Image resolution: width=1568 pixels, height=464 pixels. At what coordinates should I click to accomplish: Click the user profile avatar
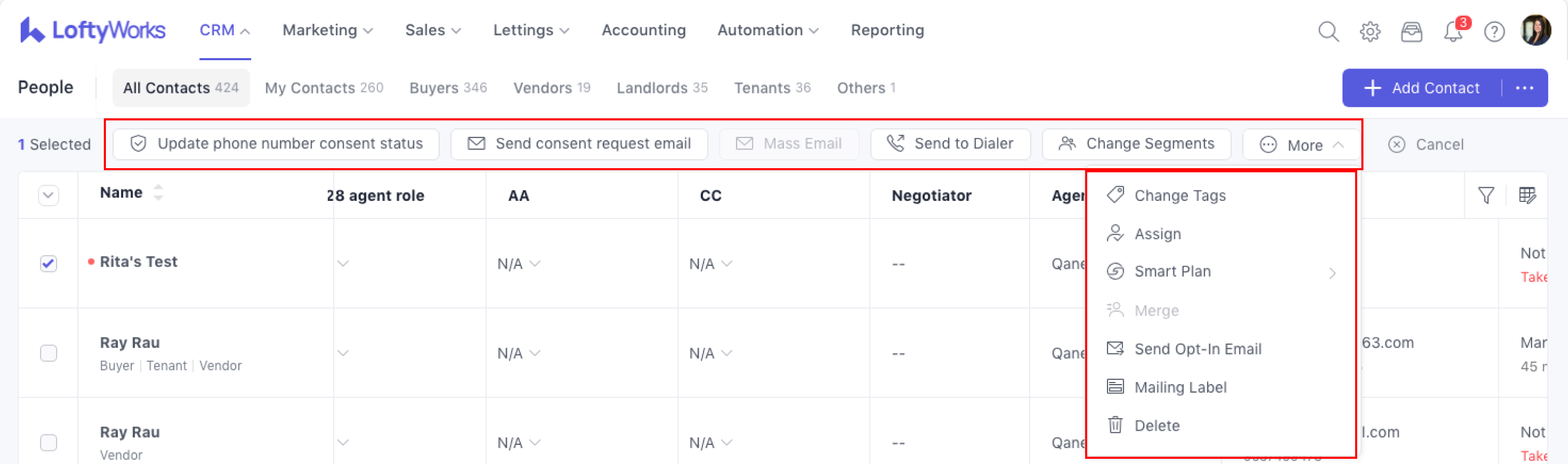(1535, 31)
